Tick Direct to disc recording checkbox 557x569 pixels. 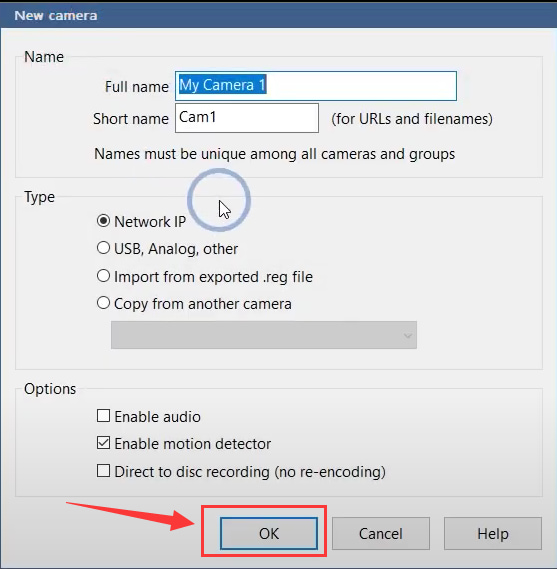coord(103,471)
